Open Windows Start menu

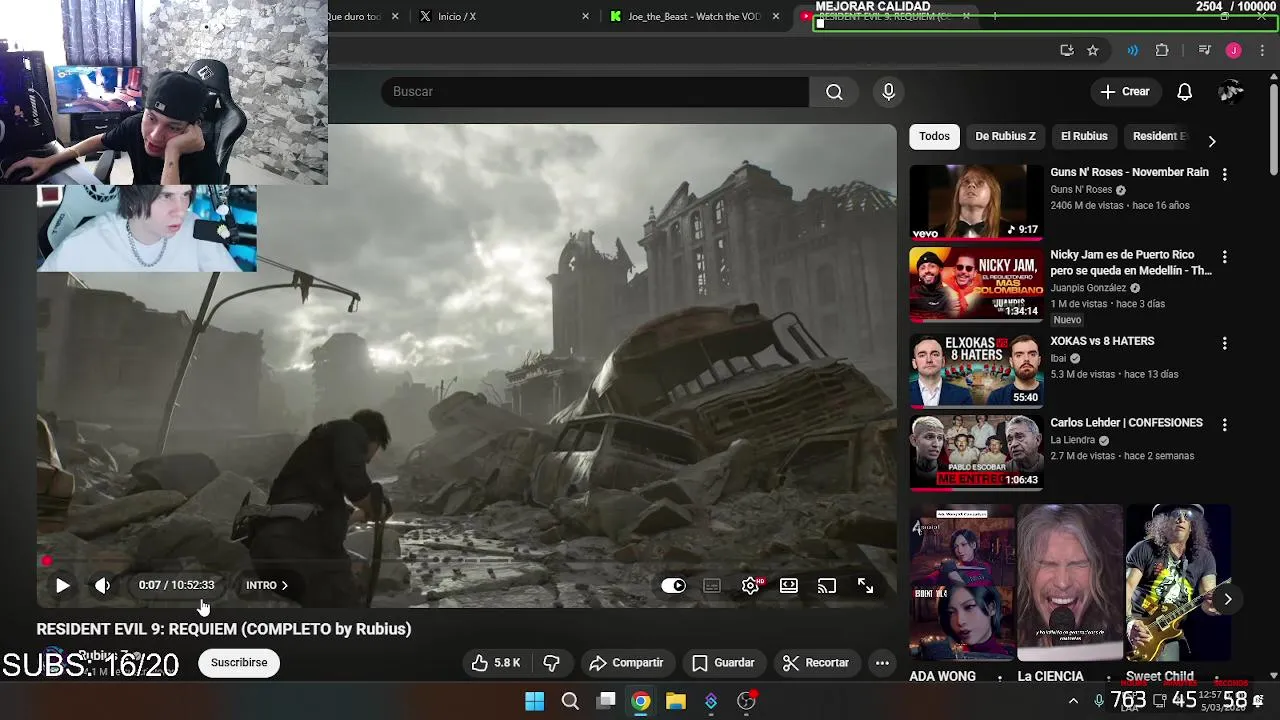pyautogui.click(x=535, y=701)
